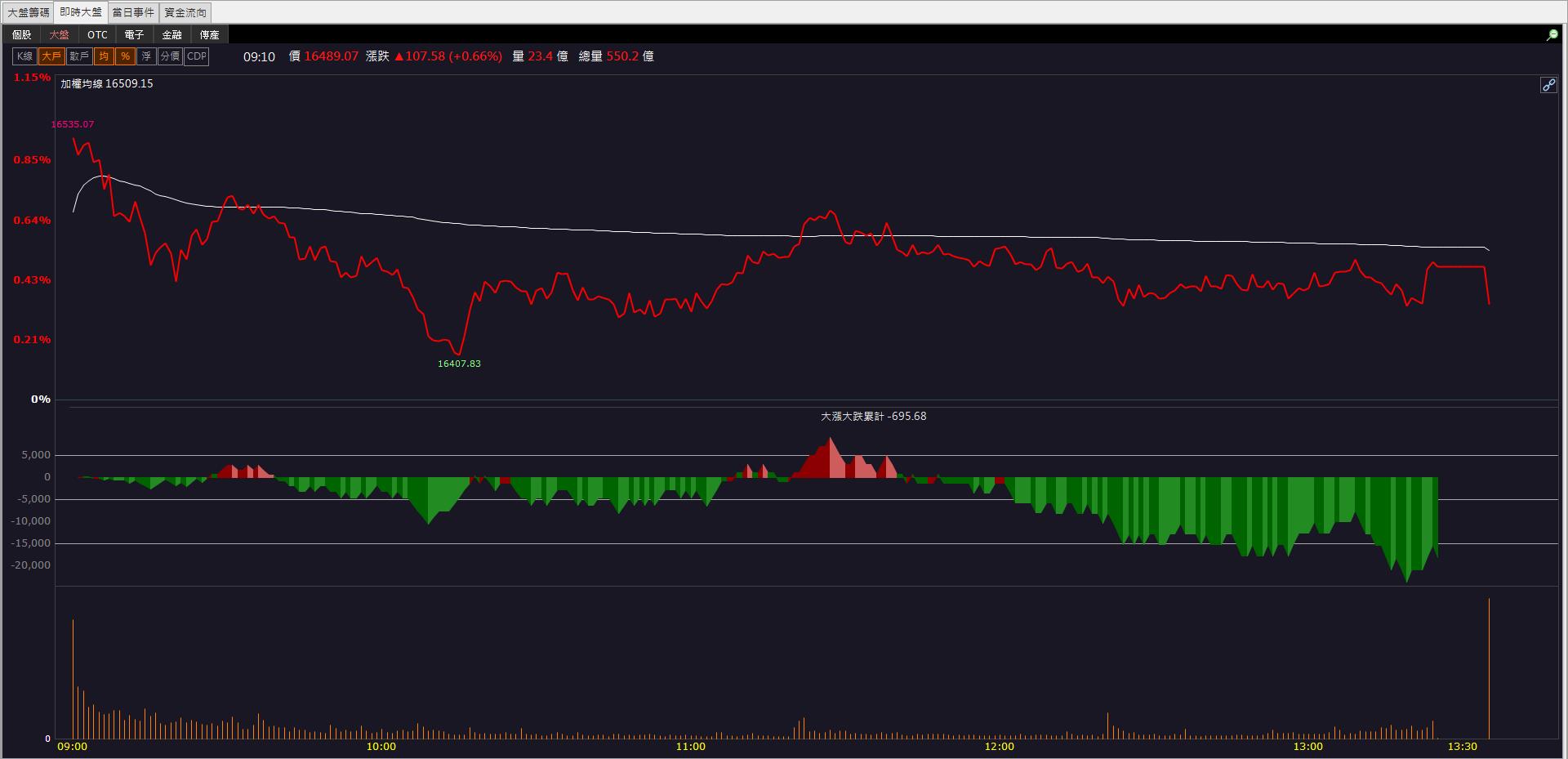Click the 09:10 time readout
This screenshot has width=1568, height=759.
[x=260, y=56]
